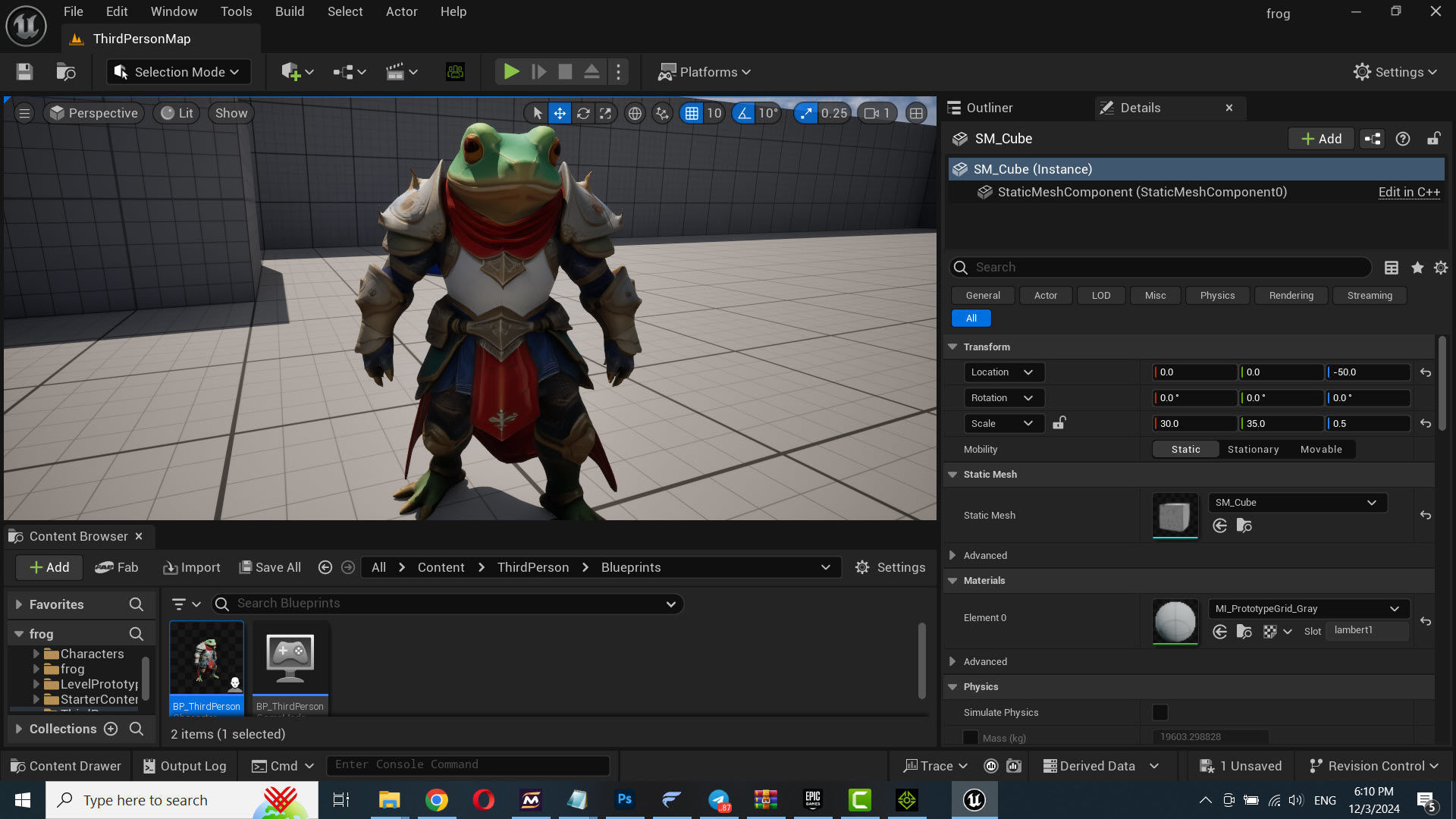The image size is (1456, 819).
Task: Open the Blueprints toolbar icon menu
Action: tap(349, 72)
